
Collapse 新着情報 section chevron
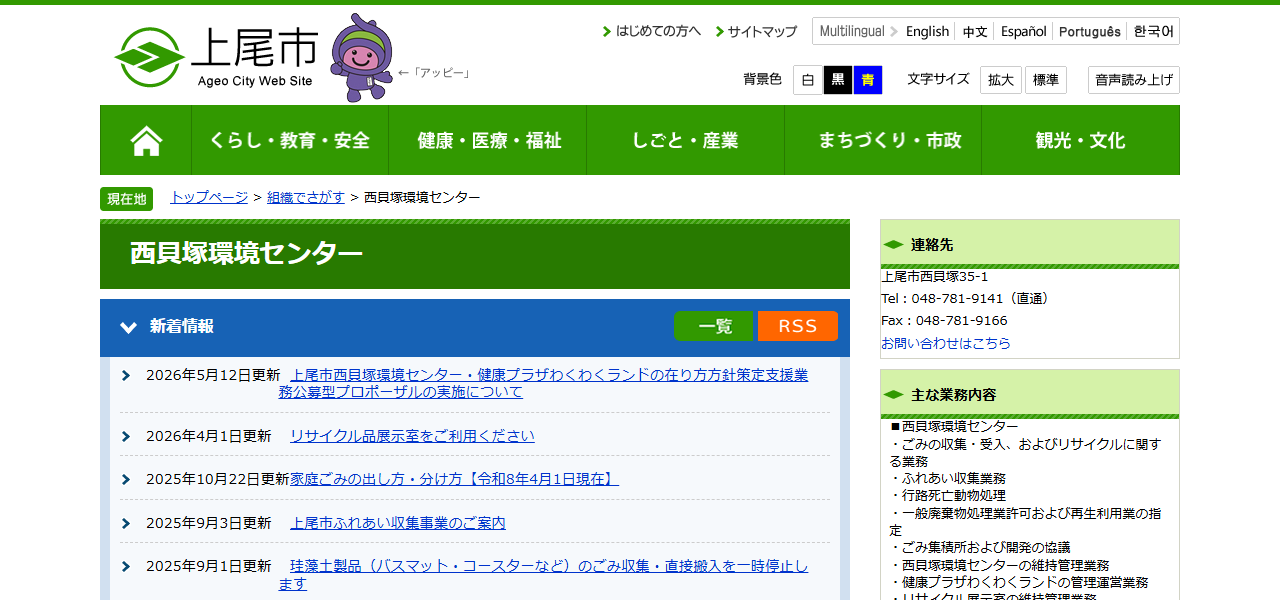128,327
